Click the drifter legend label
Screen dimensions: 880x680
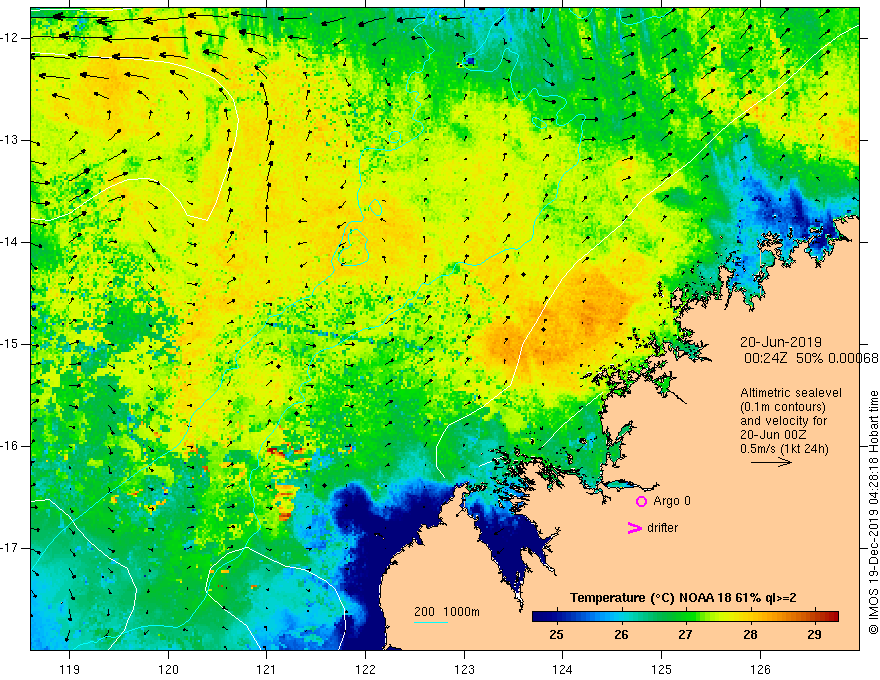pyautogui.click(x=662, y=528)
